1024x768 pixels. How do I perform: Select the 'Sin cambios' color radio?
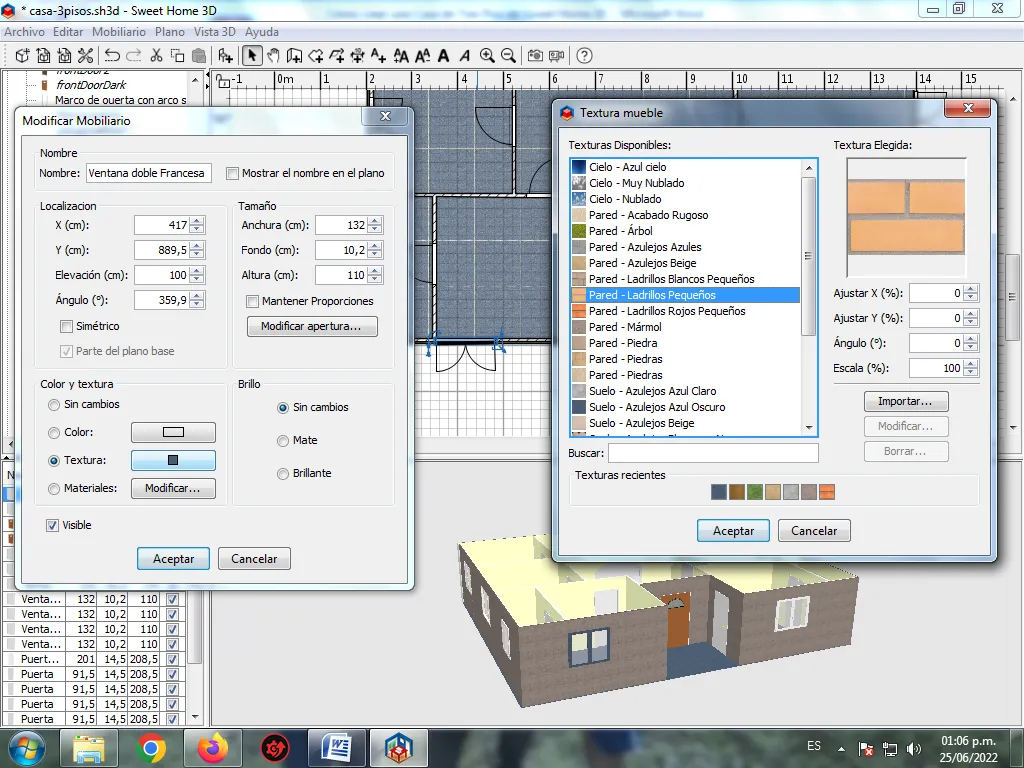tap(54, 405)
